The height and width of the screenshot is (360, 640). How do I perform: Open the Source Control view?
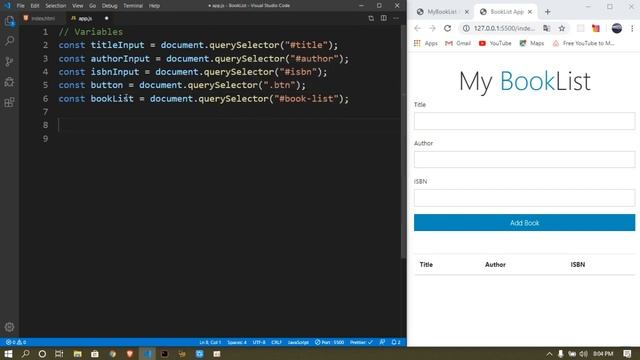point(9,61)
